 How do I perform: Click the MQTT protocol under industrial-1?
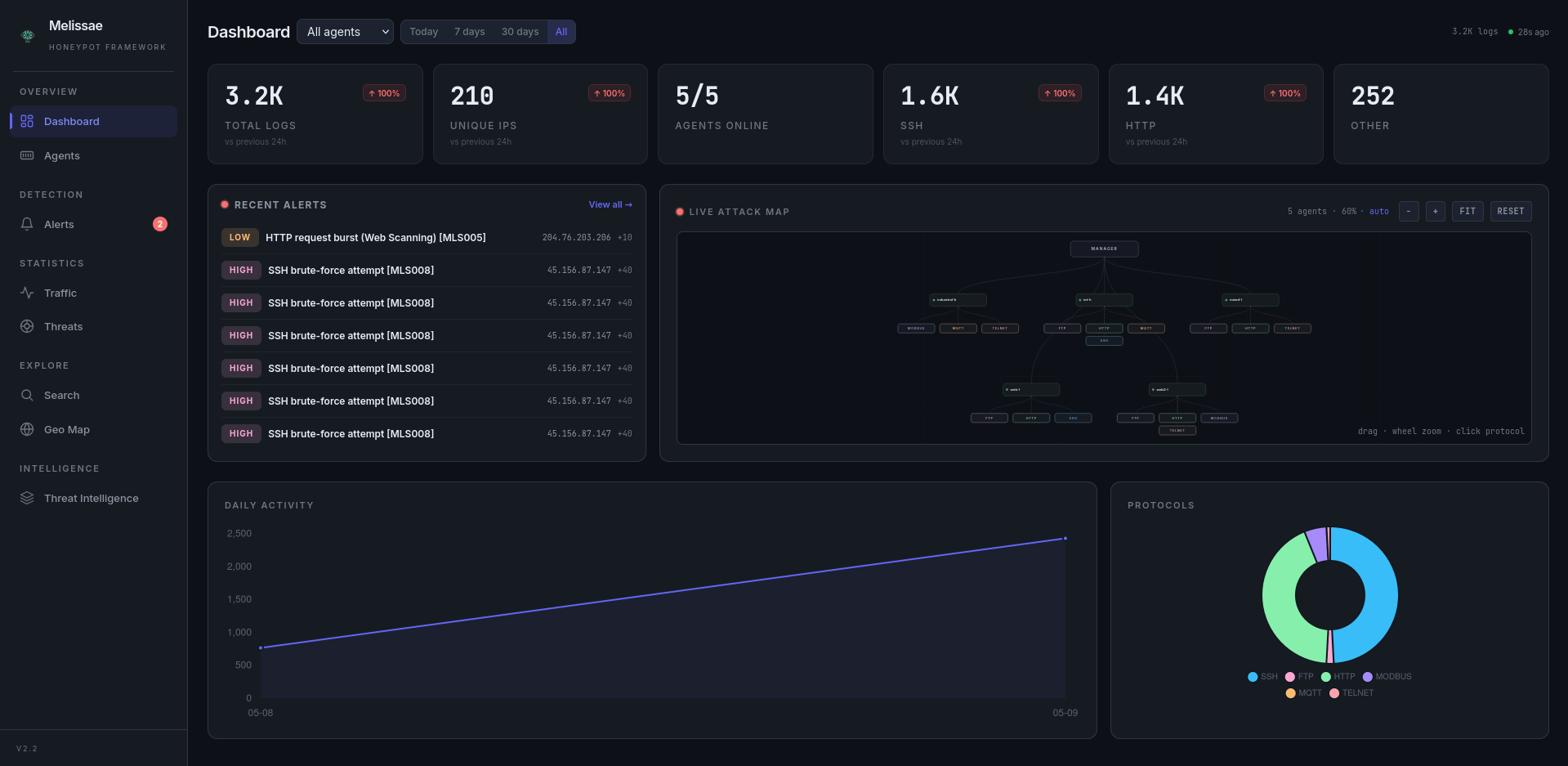coord(958,329)
